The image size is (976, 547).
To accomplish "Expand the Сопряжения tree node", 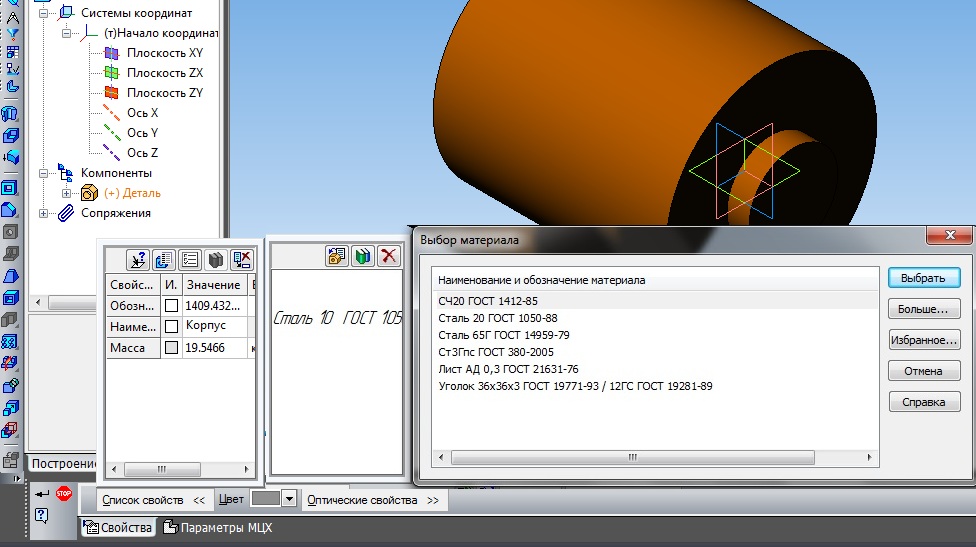I will coord(44,213).
